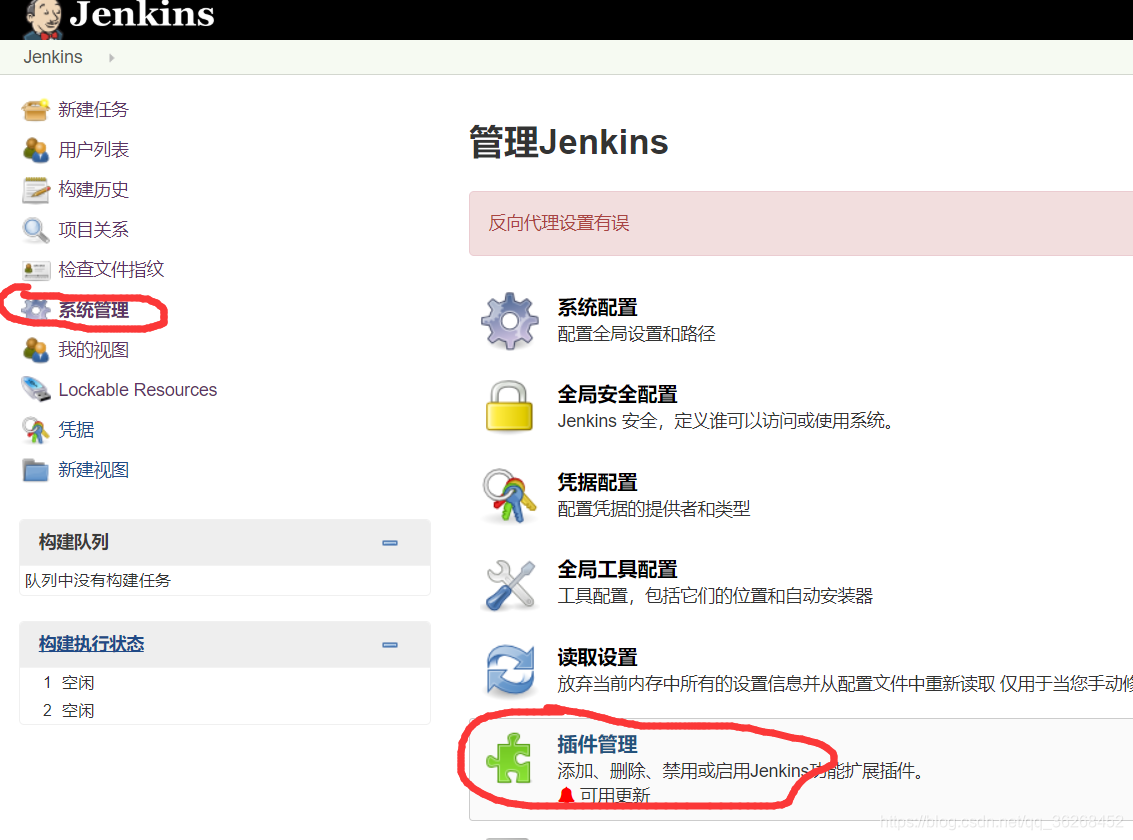
Task: Open the 凭据配置 heading link
Action: coord(598,482)
